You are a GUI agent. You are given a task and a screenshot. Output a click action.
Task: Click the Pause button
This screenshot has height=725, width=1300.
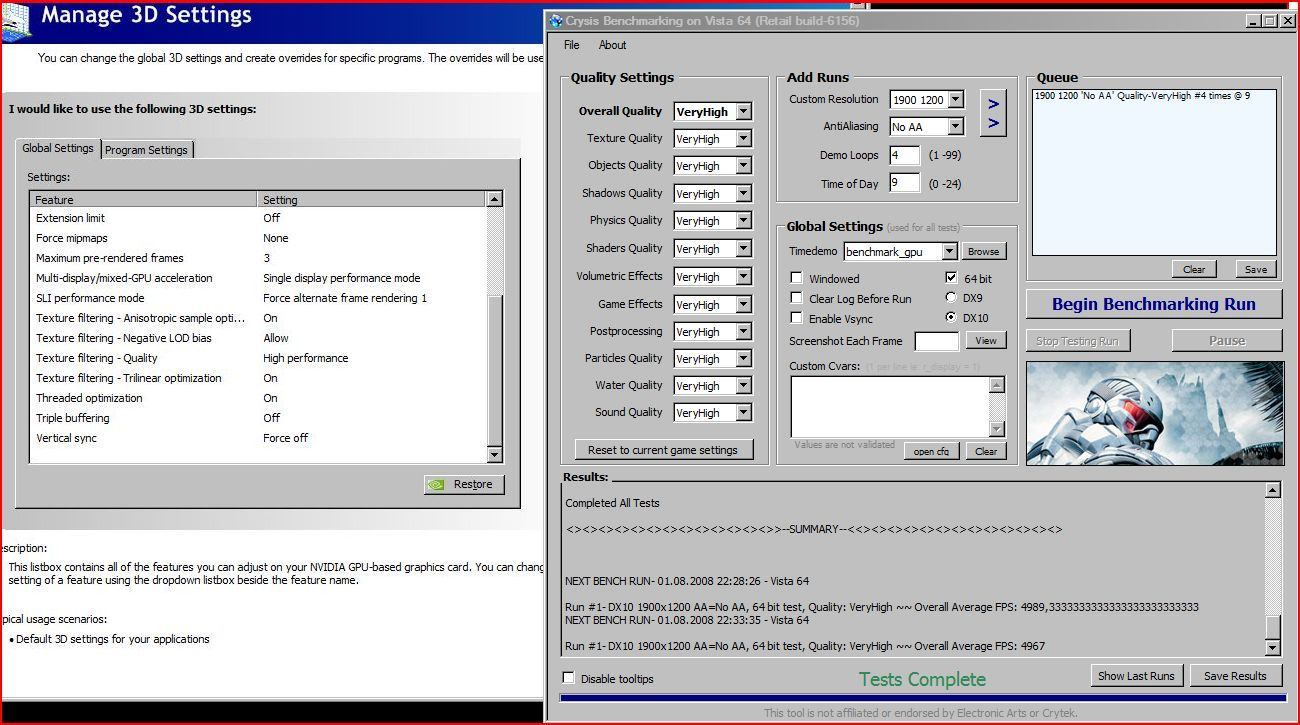(x=1227, y=341)
